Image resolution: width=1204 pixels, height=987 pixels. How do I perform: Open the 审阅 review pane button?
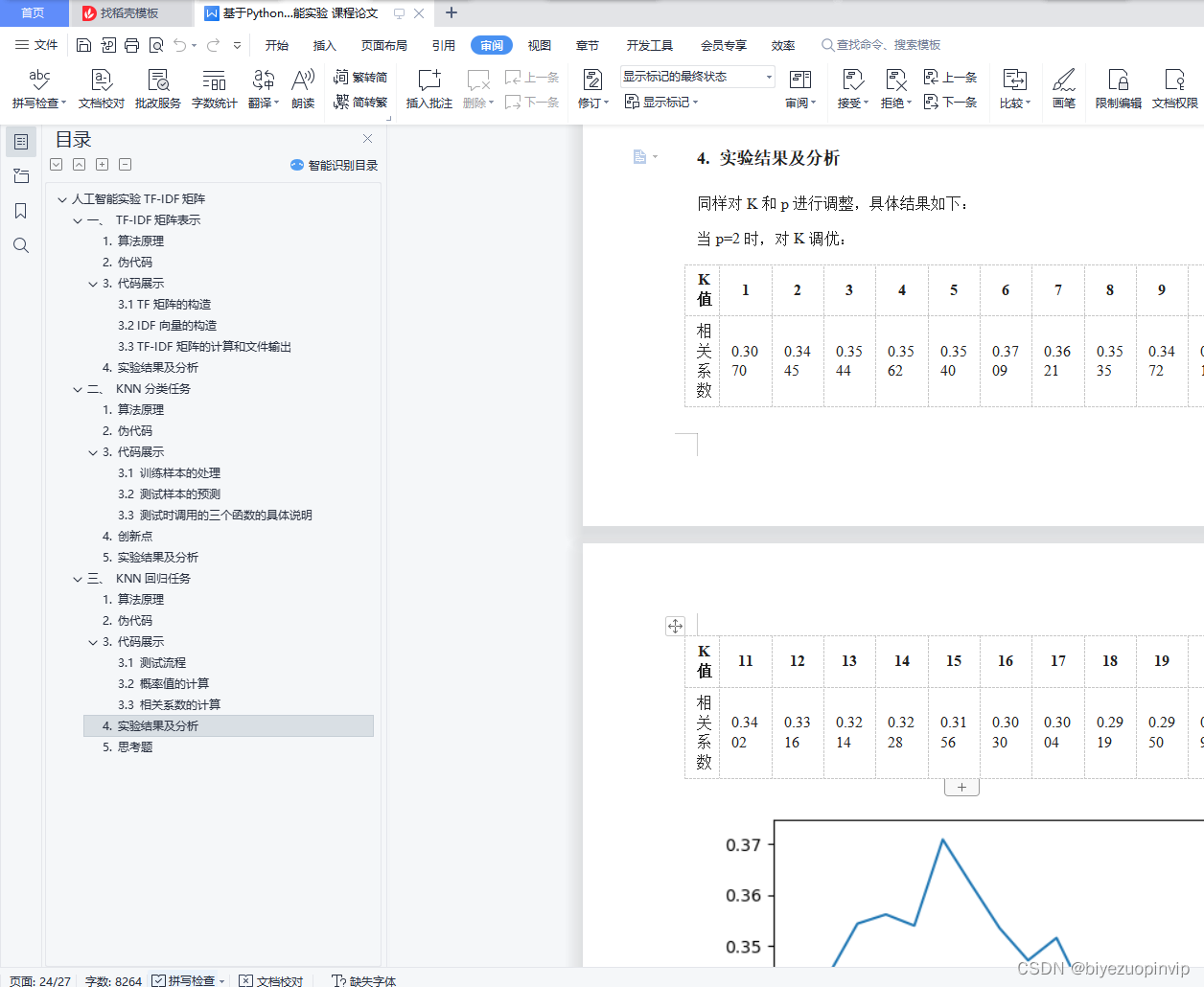tap(800, 89)
